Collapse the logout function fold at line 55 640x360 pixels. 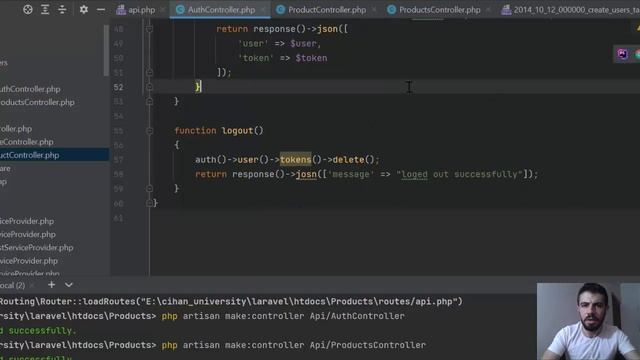149,131
